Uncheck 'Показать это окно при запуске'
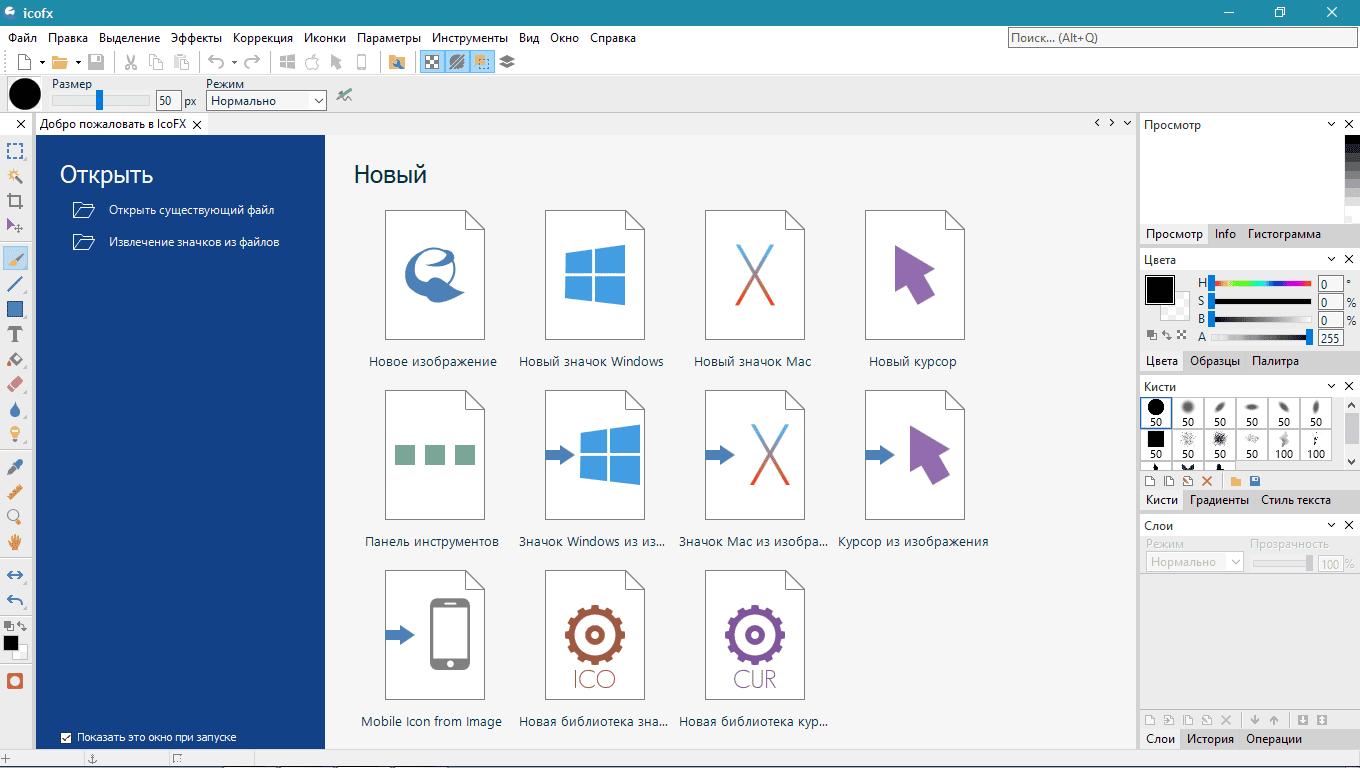1360x768 pixels. click(67, 738)
